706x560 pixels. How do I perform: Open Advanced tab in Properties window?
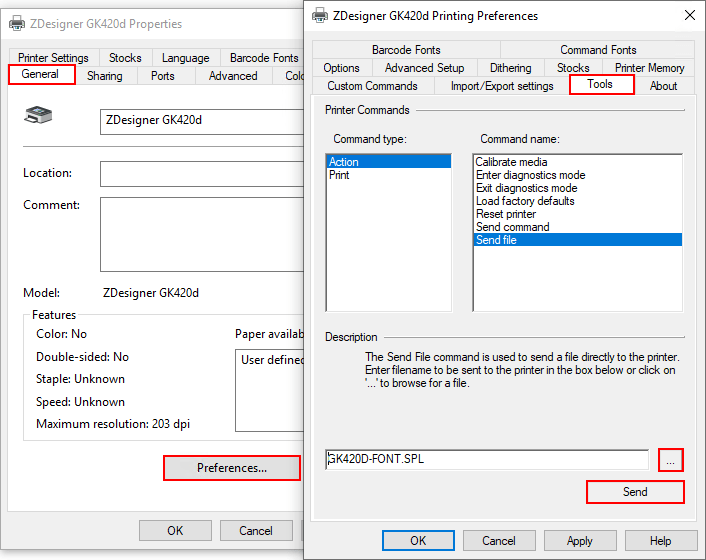click(x=233, y=76)
